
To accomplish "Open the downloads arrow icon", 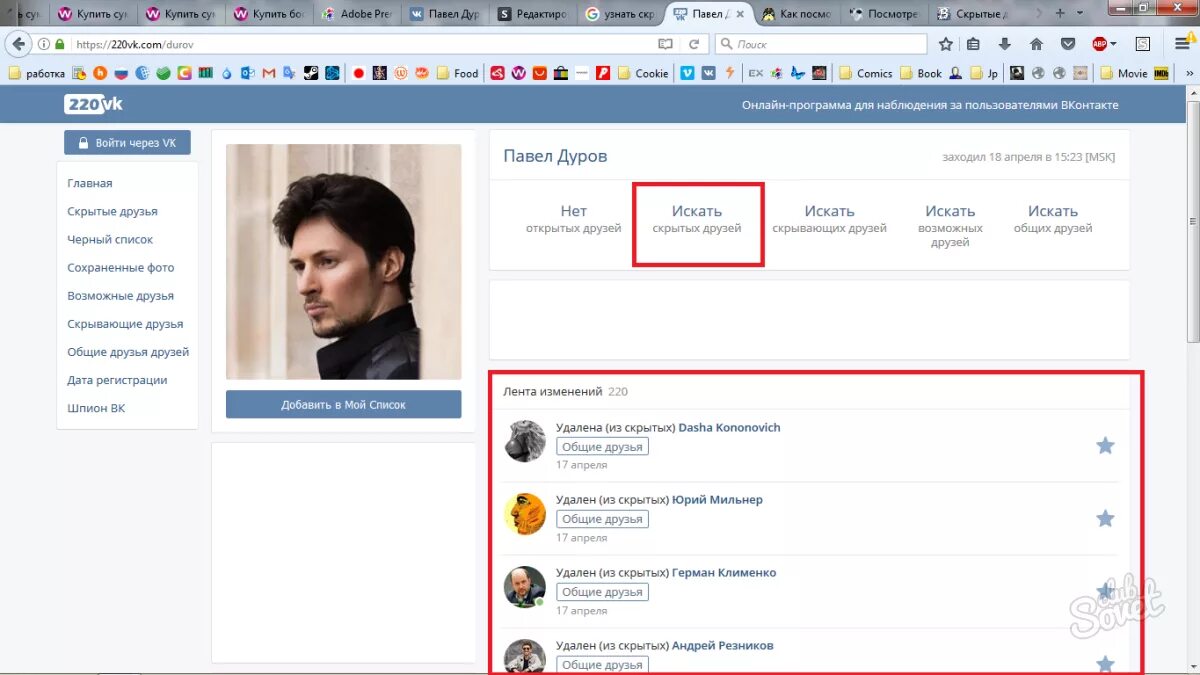I will [x=1005, y=45].
